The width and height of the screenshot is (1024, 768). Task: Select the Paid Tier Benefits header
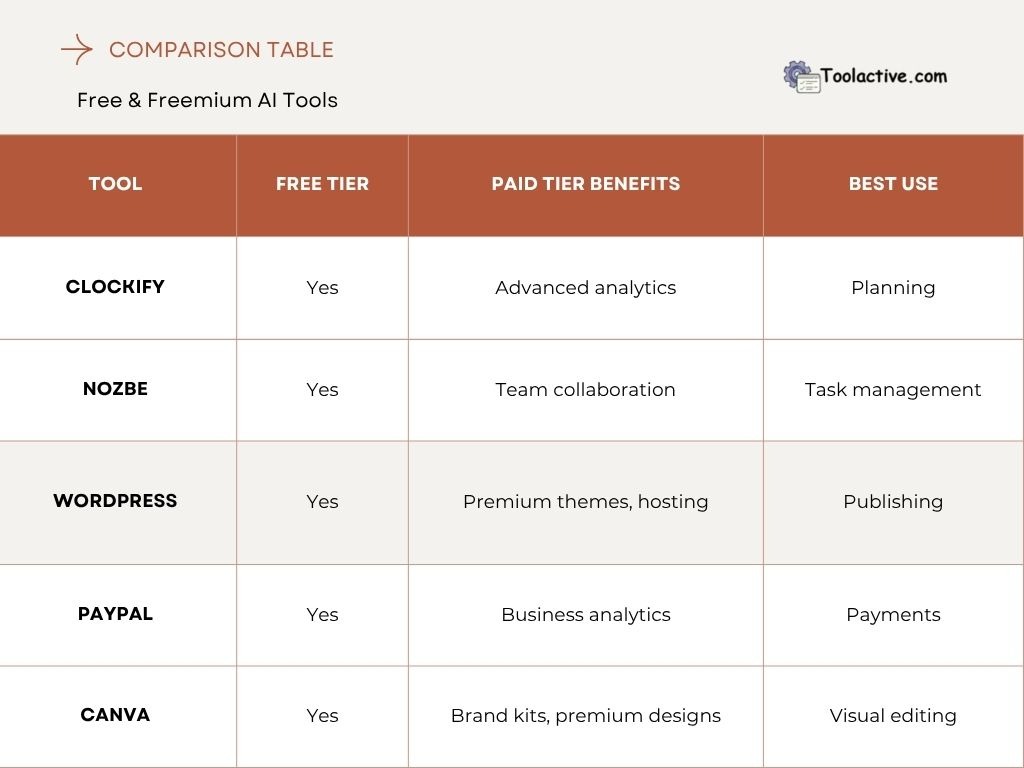click(585, 184)
